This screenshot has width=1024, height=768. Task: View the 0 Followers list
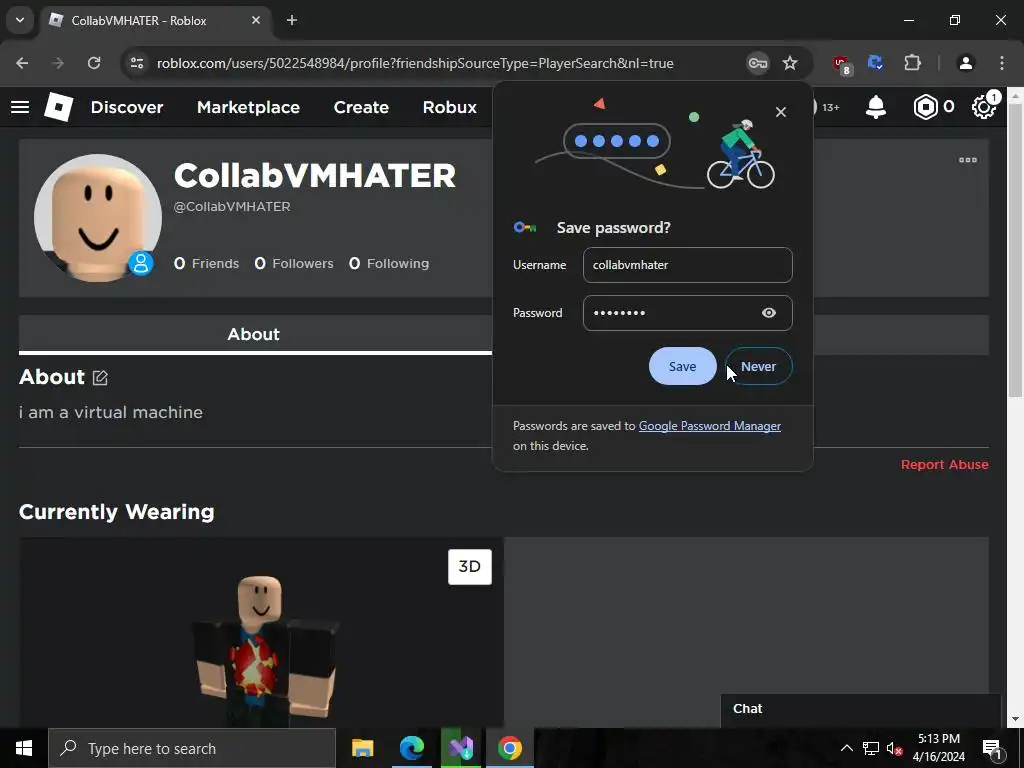point(294,264)
